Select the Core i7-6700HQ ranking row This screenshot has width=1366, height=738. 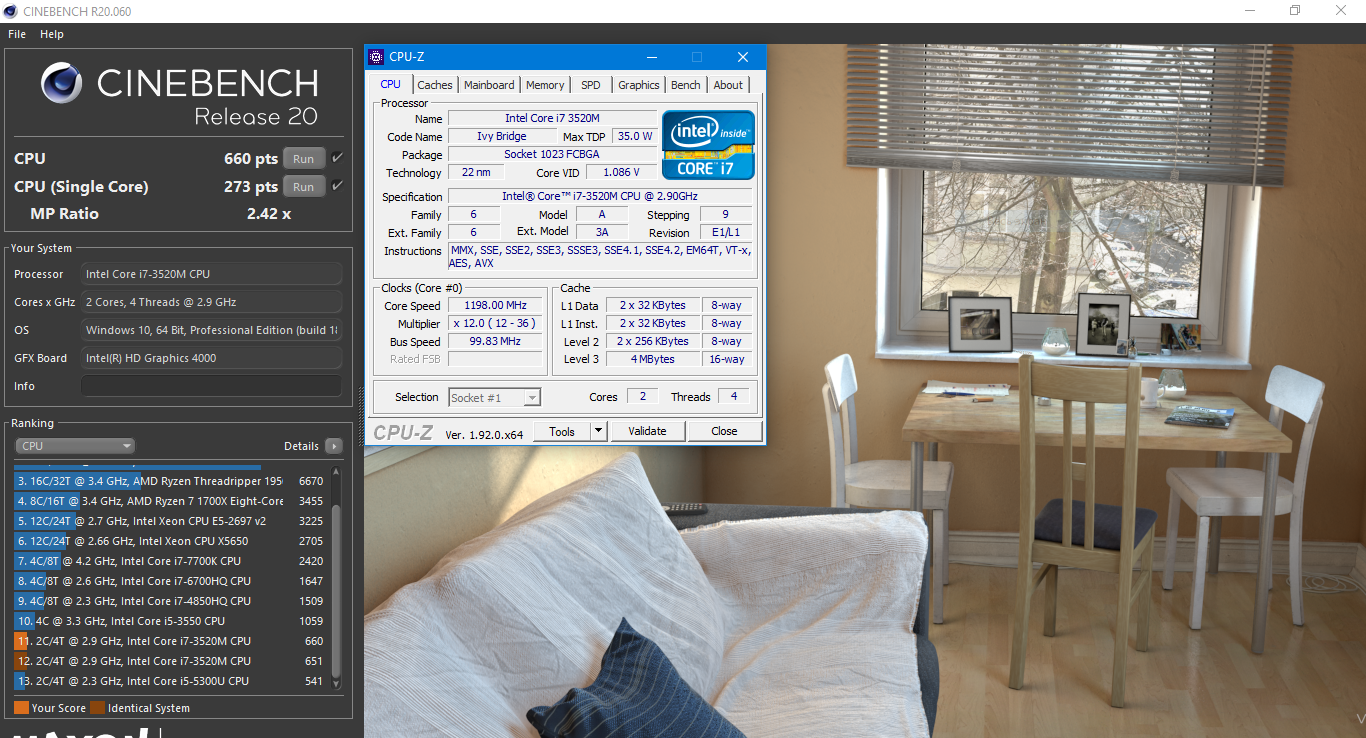tap(170, 581)
